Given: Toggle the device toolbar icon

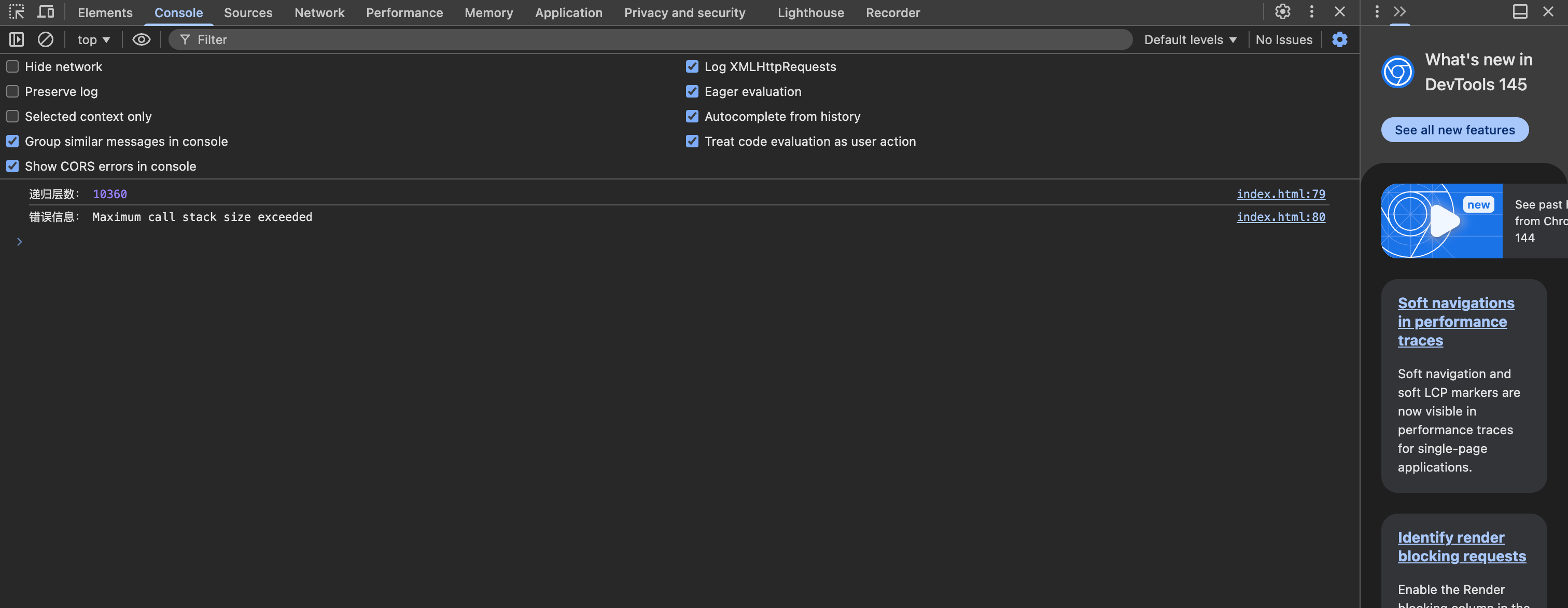Looking at the screenshot, I should tap(46, 11).
